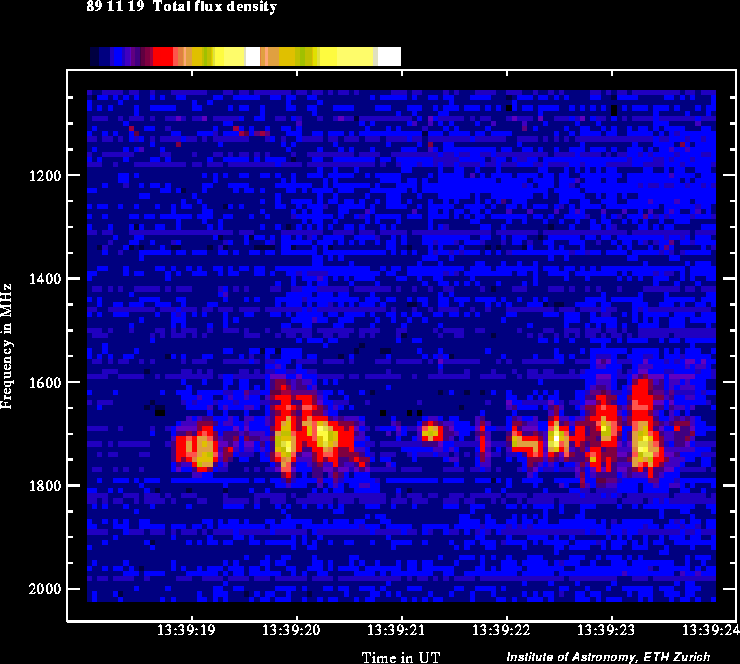740x664 pixels.
Task: Click the '1800' frequency axis label
Action: [x=45, y=486]
